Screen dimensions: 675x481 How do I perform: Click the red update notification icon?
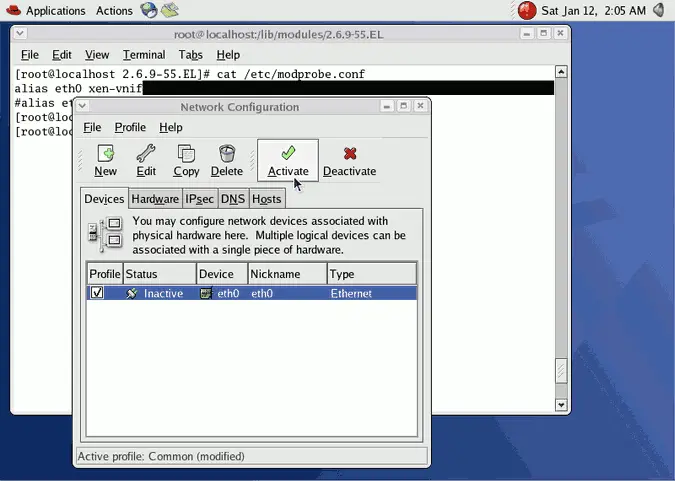pos(527,11)
